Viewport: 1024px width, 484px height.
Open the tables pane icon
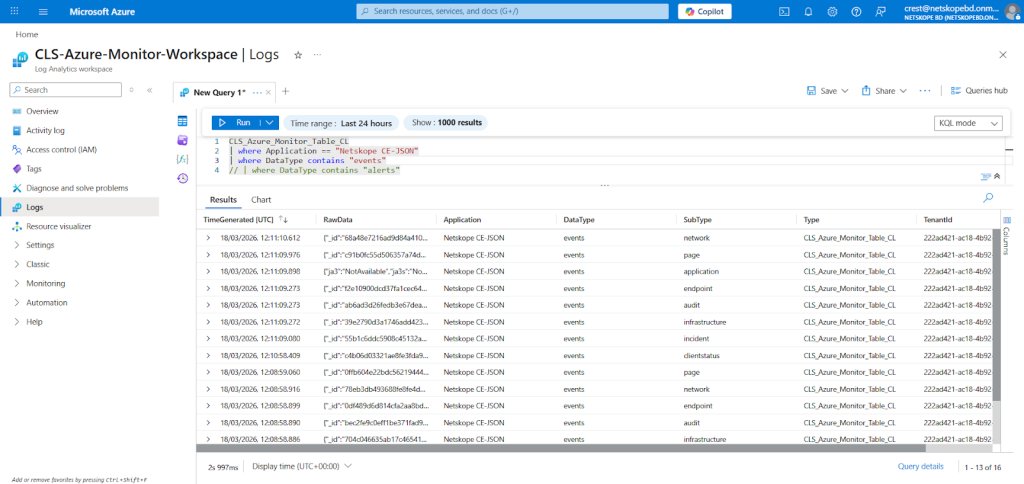coord(183,121)
